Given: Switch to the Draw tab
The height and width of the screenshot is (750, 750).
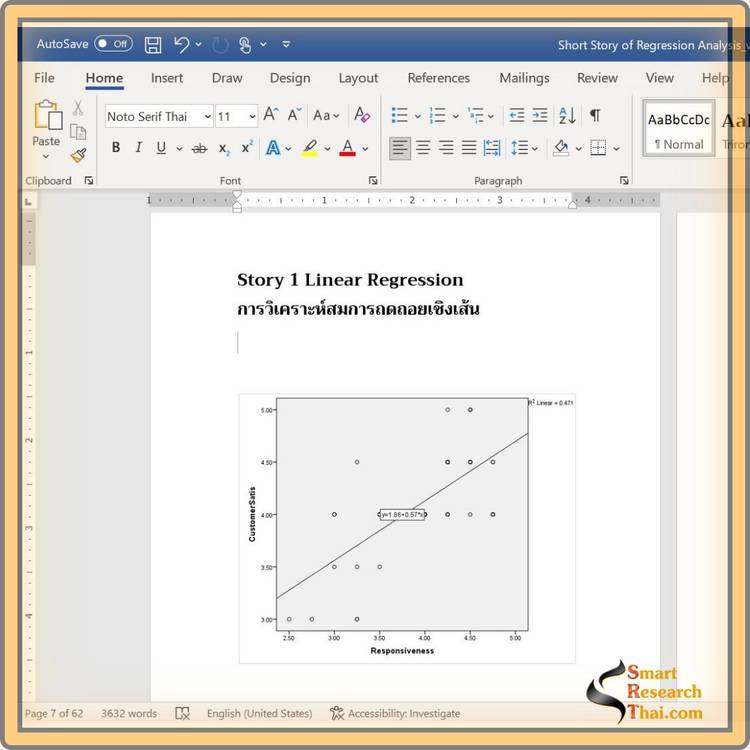Looking at the screenshot, I should point(227,77).
